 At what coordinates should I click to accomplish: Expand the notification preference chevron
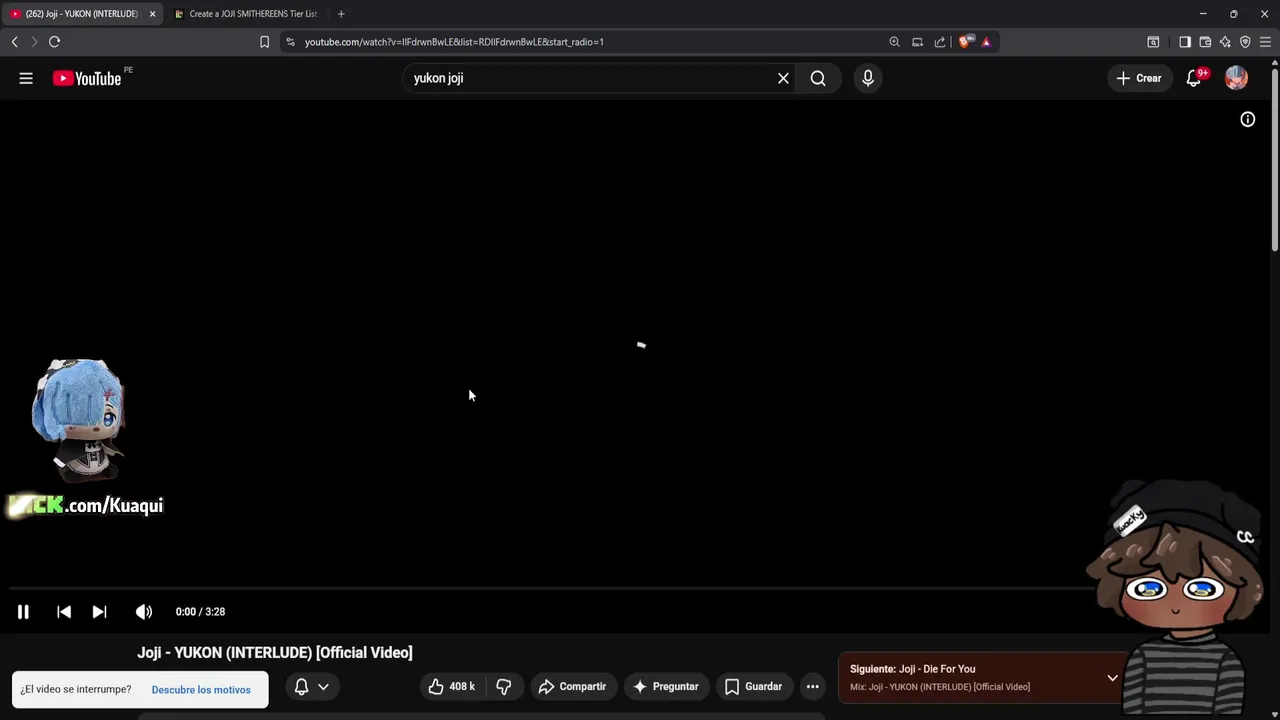(x=323, y=687)
